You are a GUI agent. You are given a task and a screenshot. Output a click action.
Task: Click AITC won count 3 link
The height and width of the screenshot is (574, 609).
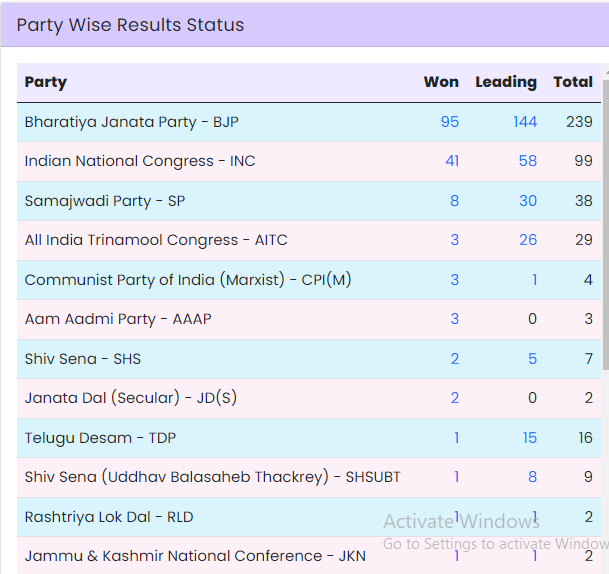coord(454,240)
